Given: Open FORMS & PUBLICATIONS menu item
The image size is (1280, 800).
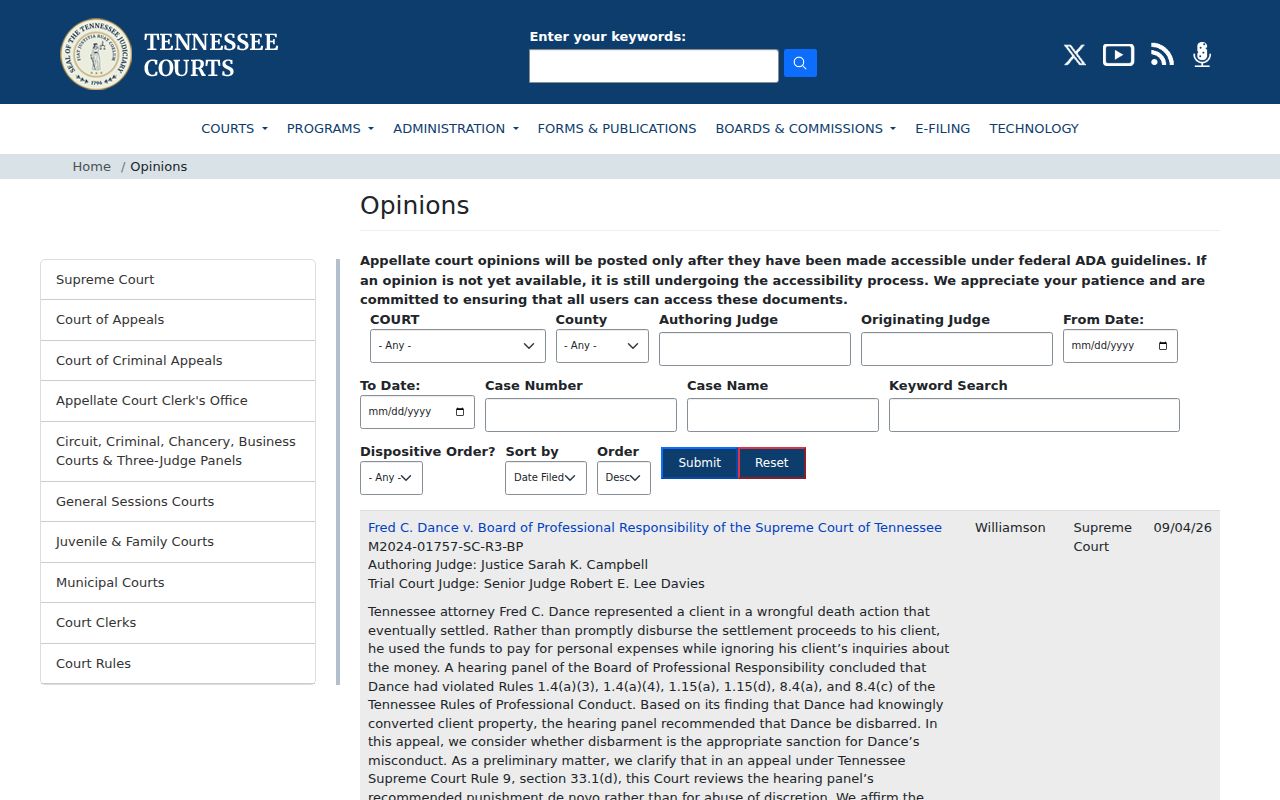Looking at the screenshot, I should pyautogui.click(x=617, y=128).
